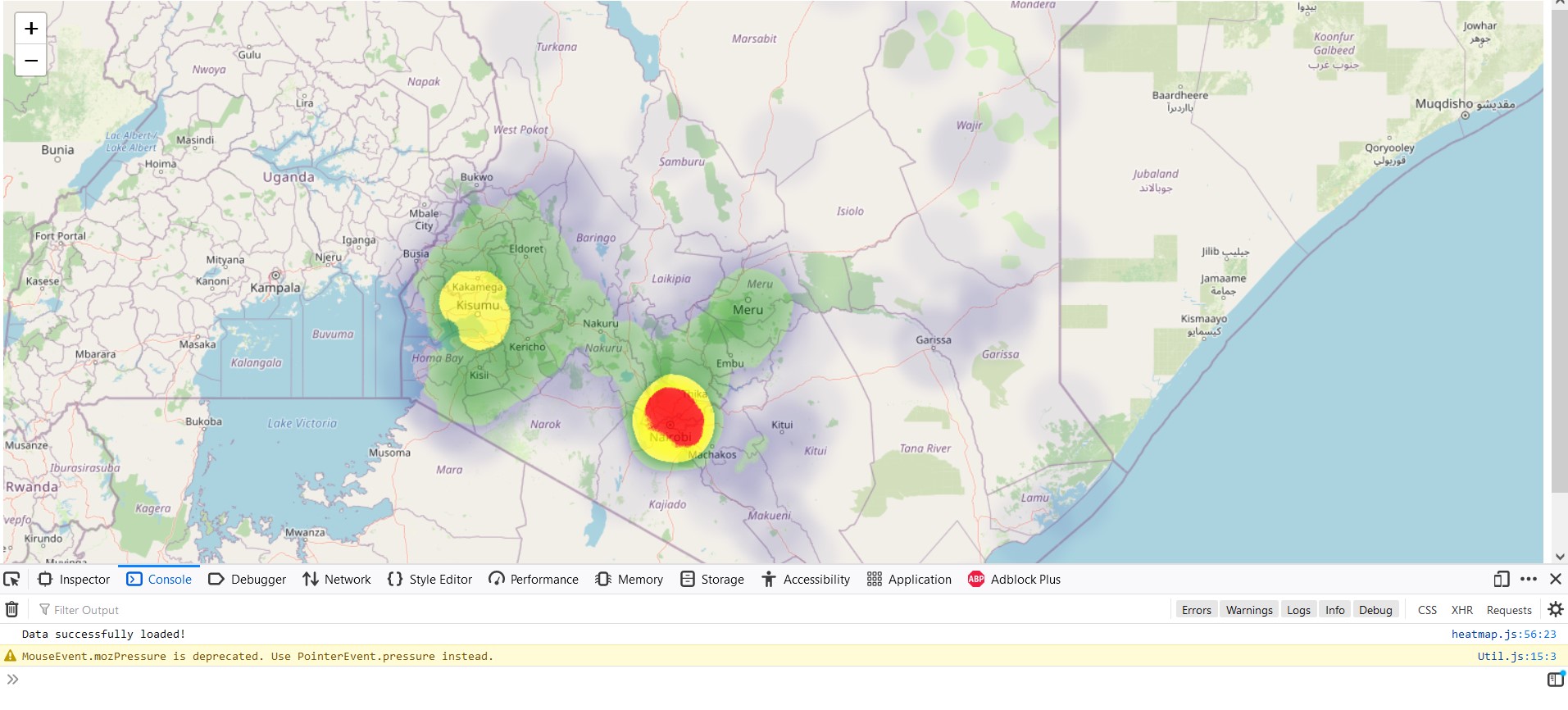Open the Storage tab

(x=711, y=579)
